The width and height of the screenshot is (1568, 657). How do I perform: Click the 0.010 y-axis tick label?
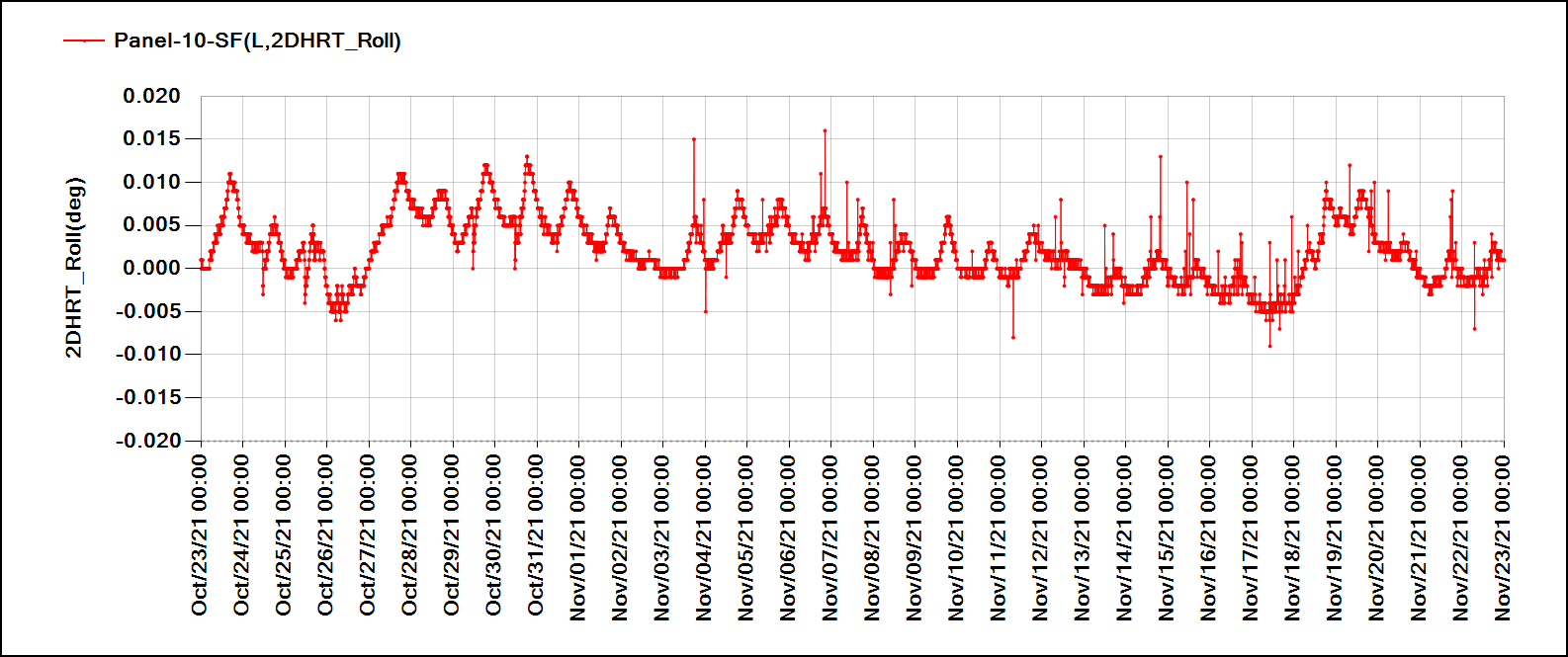pos(151,182)
